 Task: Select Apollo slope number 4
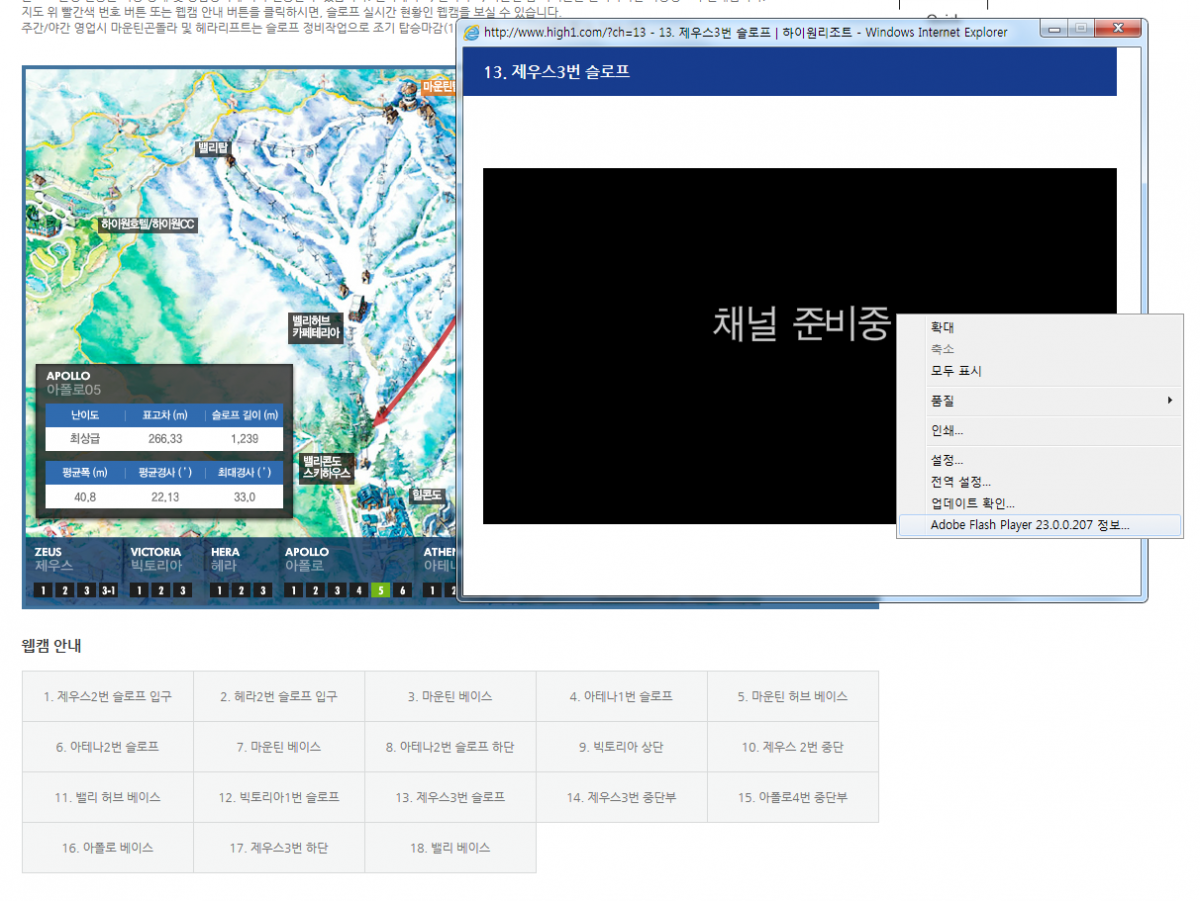[x=359, y=590]
